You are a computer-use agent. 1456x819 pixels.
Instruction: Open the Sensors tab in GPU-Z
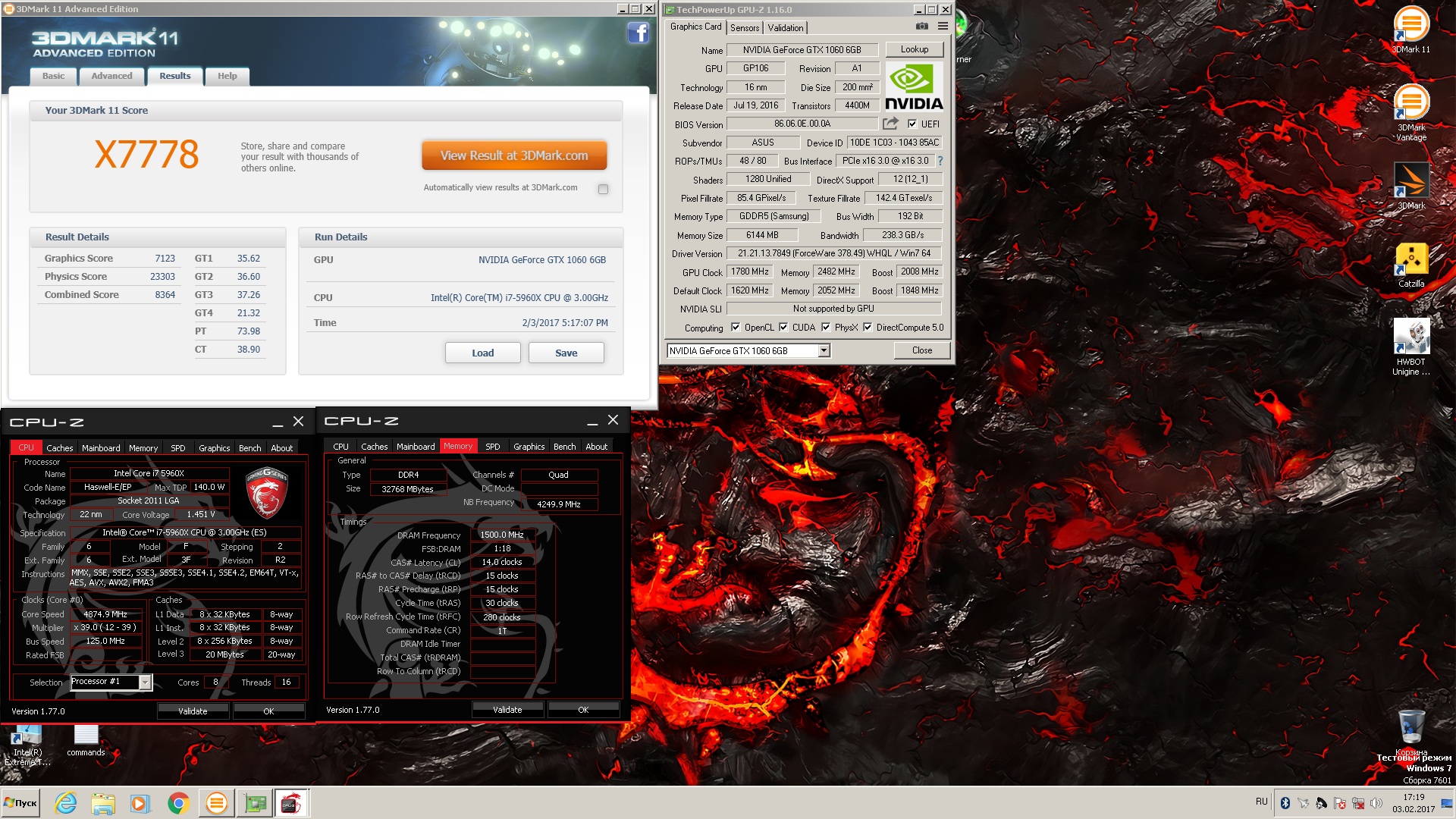pos(745,28)
